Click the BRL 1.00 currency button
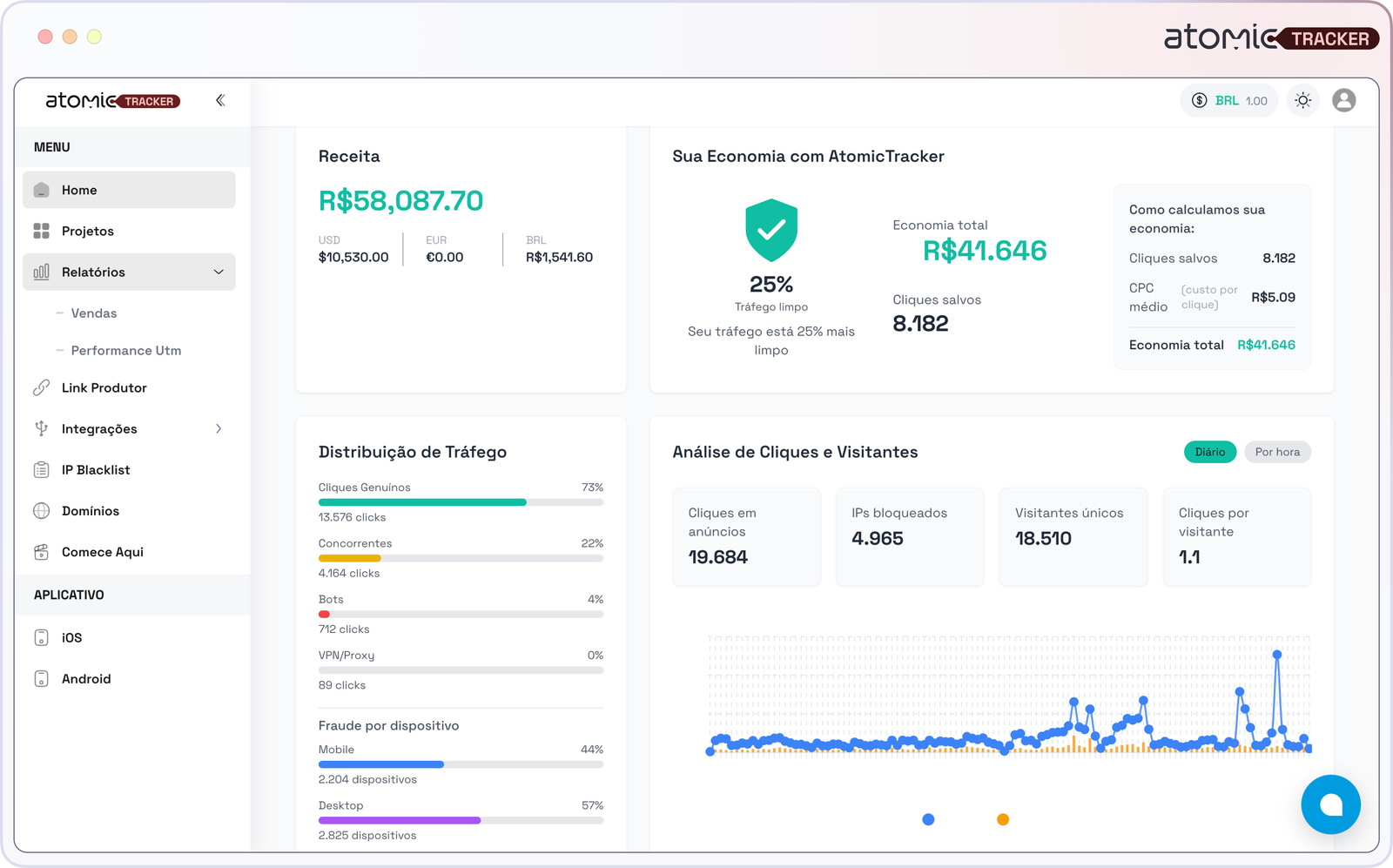This screenshot has height=868, width=1393. [x=1228, y=101]
